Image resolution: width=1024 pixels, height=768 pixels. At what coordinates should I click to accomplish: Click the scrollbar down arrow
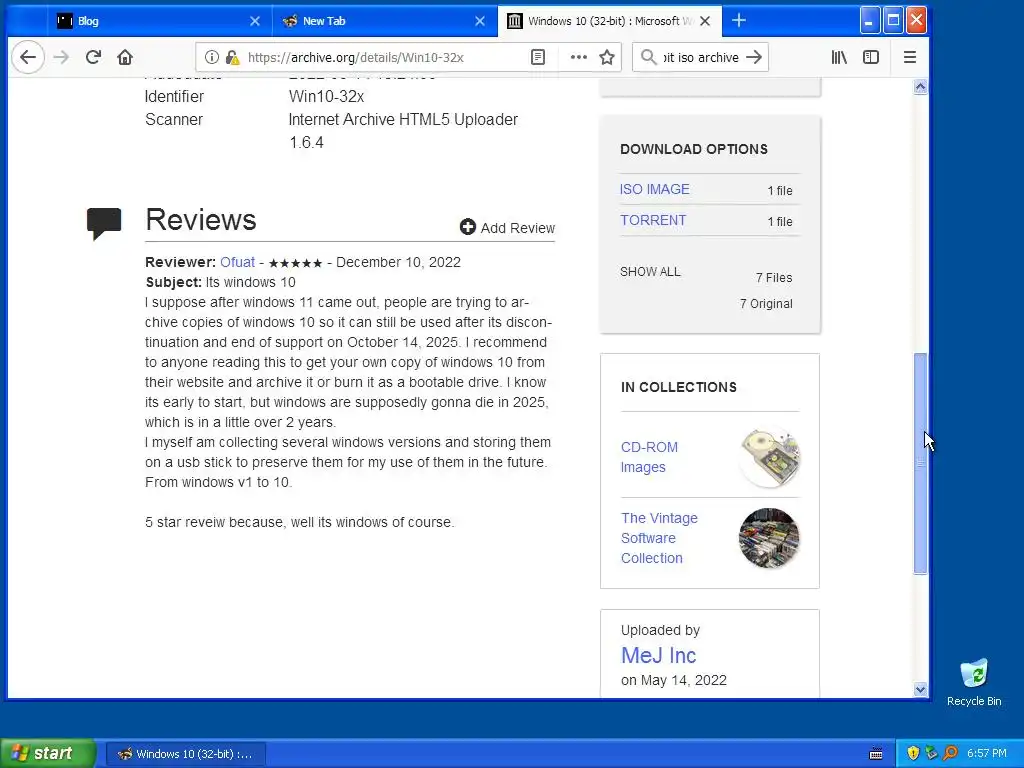920,689
